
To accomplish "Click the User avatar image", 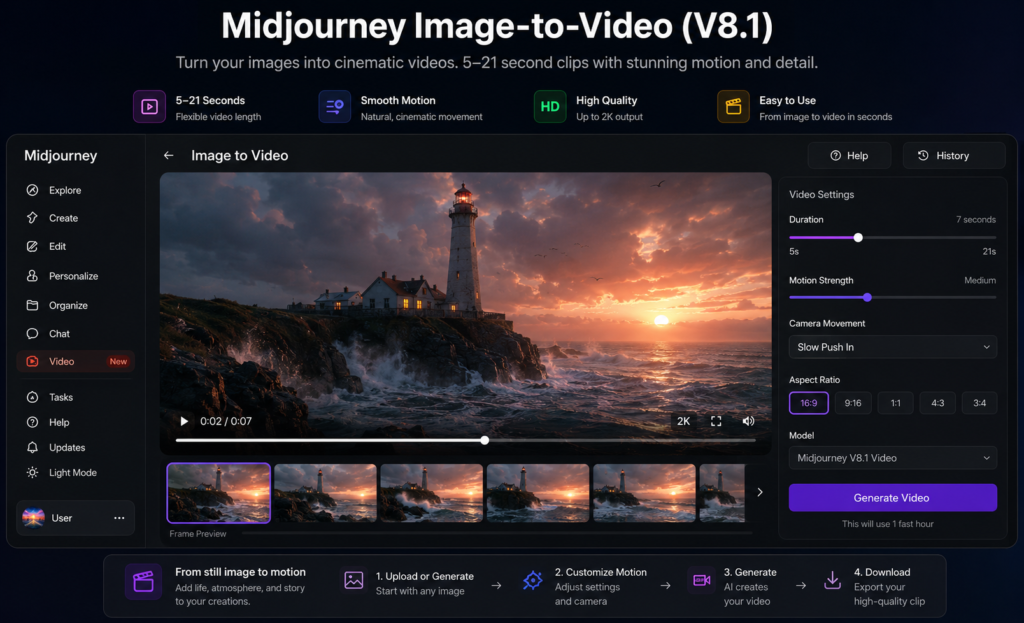I will (x=33, y=518).
